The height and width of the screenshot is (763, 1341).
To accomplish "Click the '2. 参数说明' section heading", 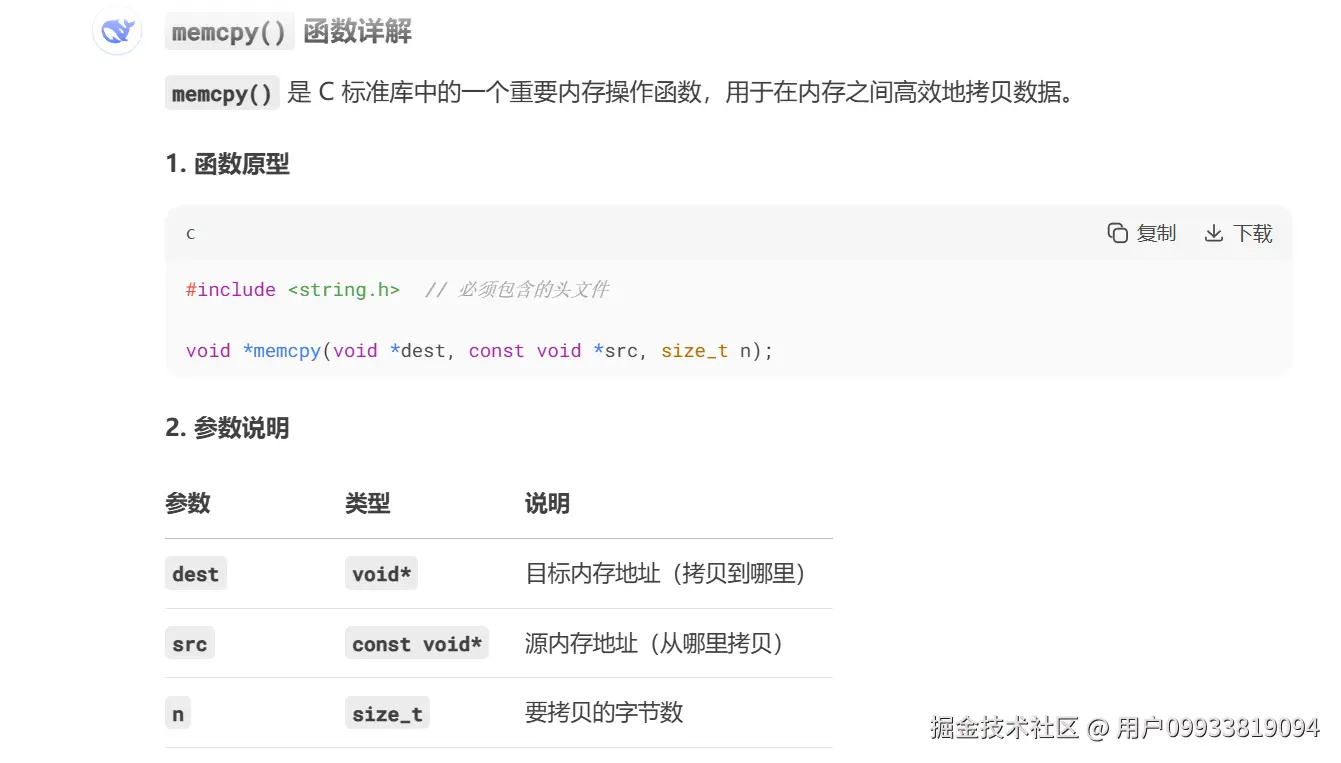I will coord(228,428).
